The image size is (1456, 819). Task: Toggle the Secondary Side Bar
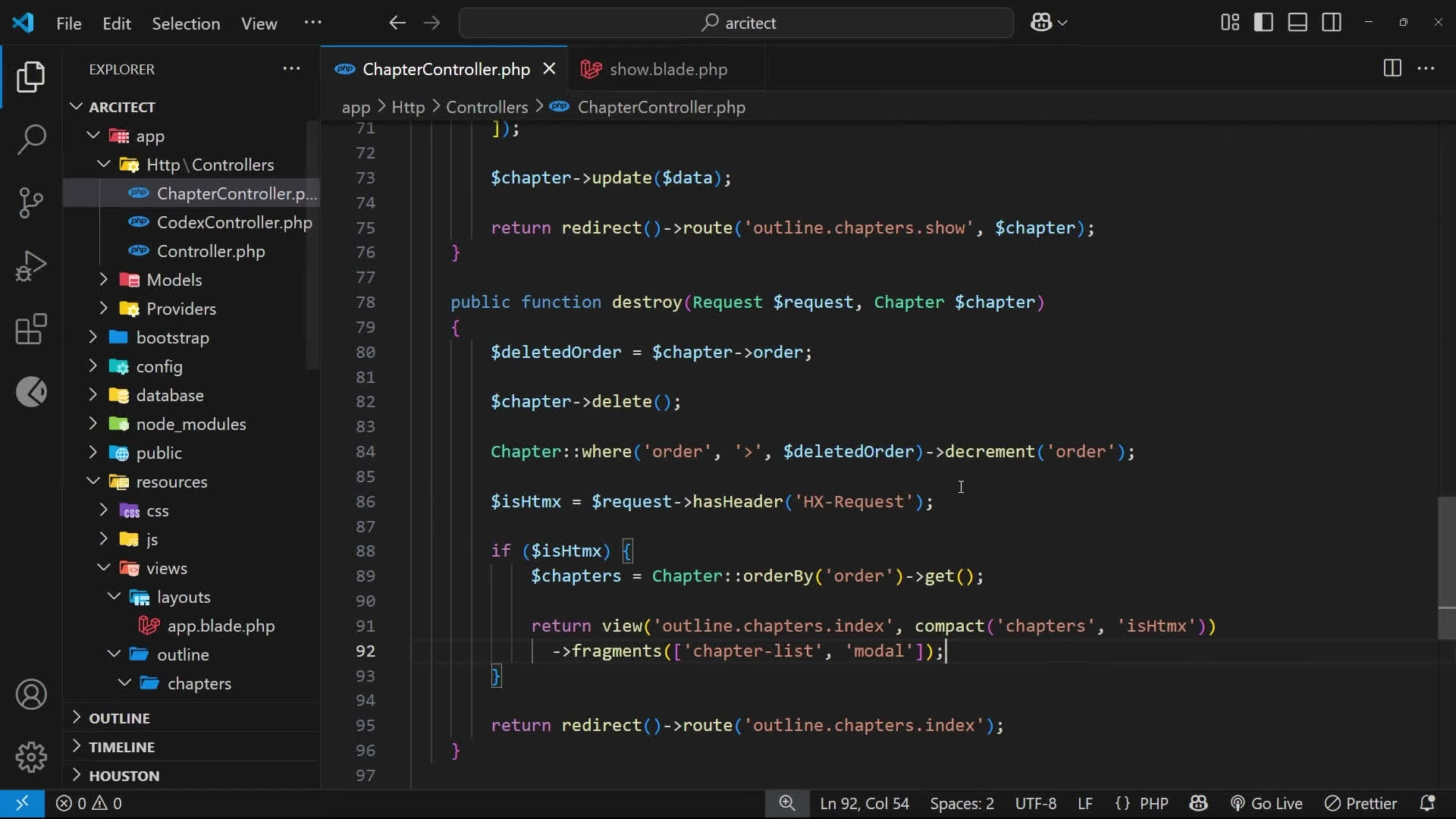[1332, 23]
